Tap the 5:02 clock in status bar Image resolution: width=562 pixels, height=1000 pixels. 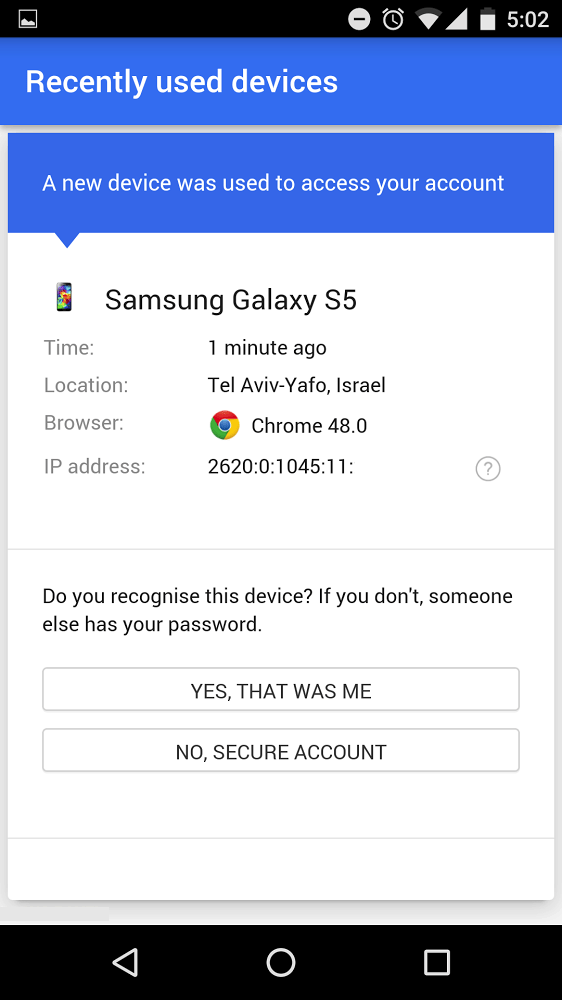coord(528,20)
